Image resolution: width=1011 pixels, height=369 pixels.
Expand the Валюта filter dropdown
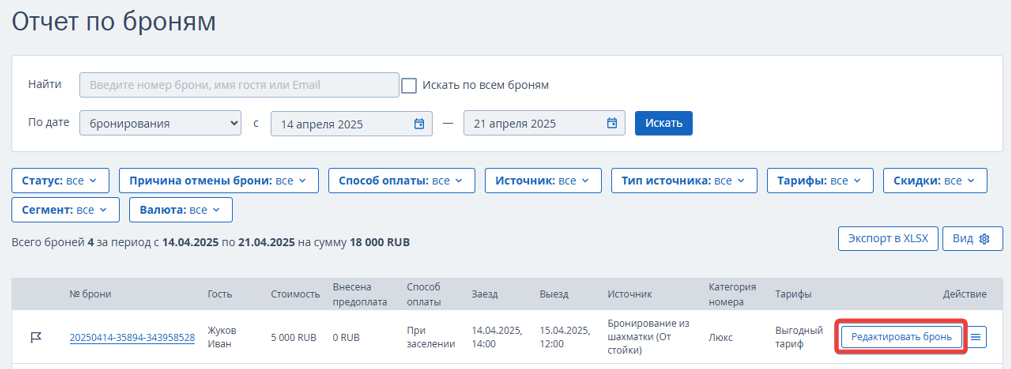[x=181, y=210]
